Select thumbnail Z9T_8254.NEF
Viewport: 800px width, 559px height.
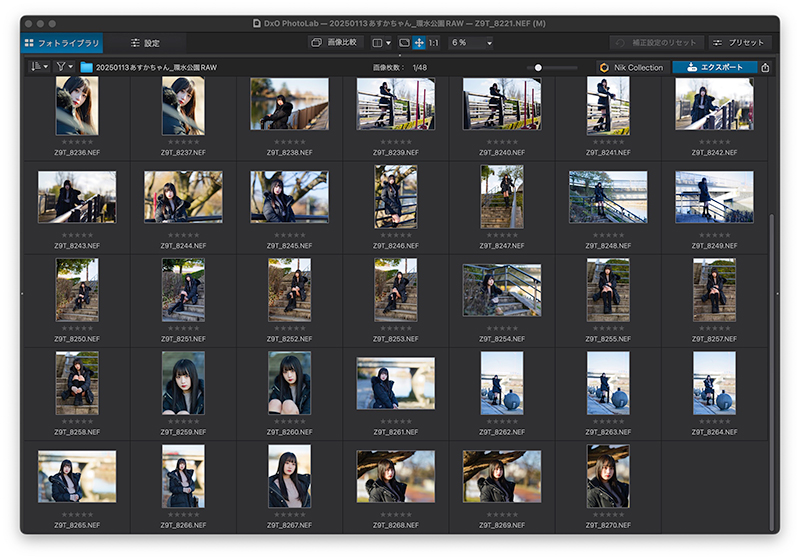(x=502, y=290)
